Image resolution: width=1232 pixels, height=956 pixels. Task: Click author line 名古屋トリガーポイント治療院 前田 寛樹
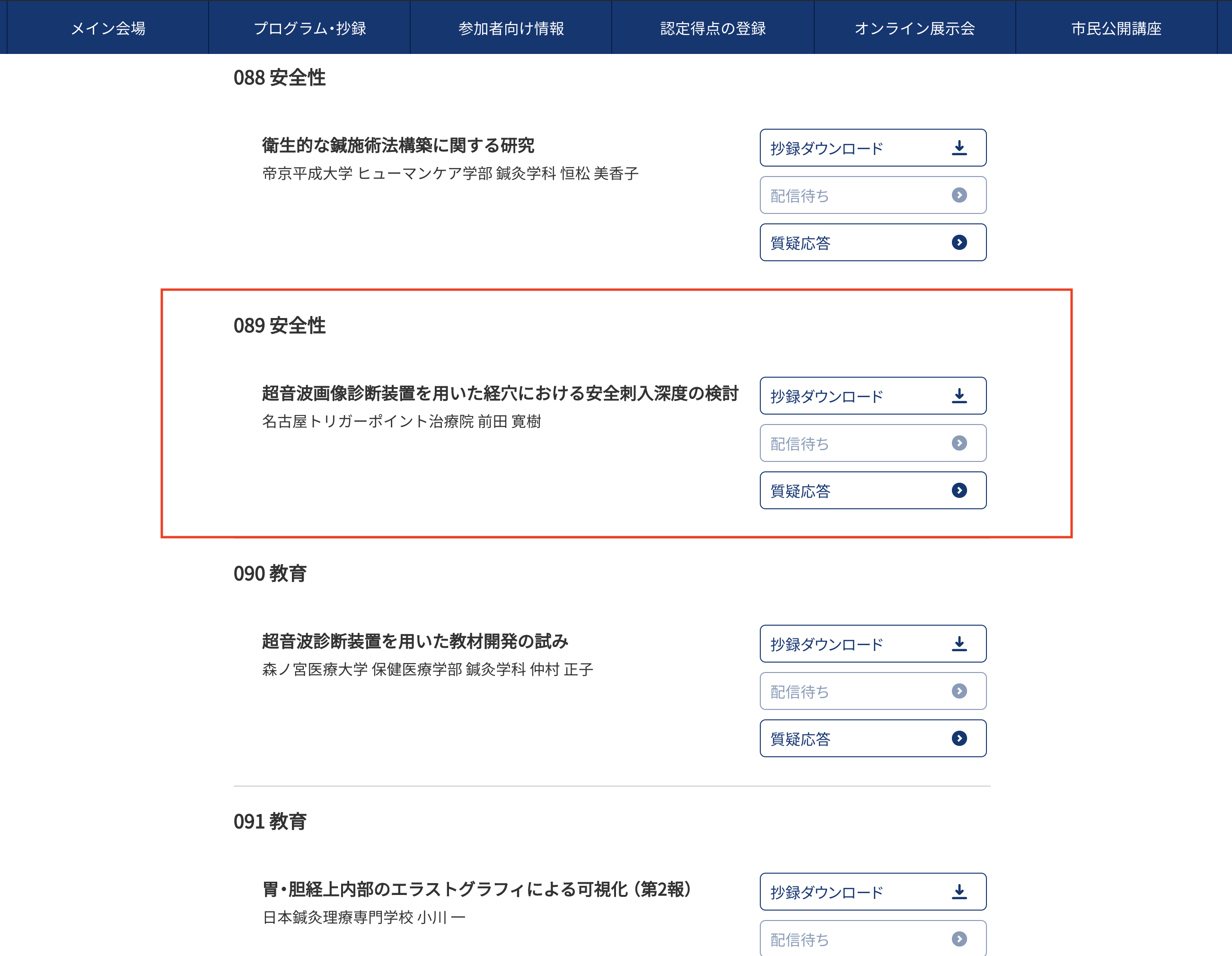[x=402, y=422]
